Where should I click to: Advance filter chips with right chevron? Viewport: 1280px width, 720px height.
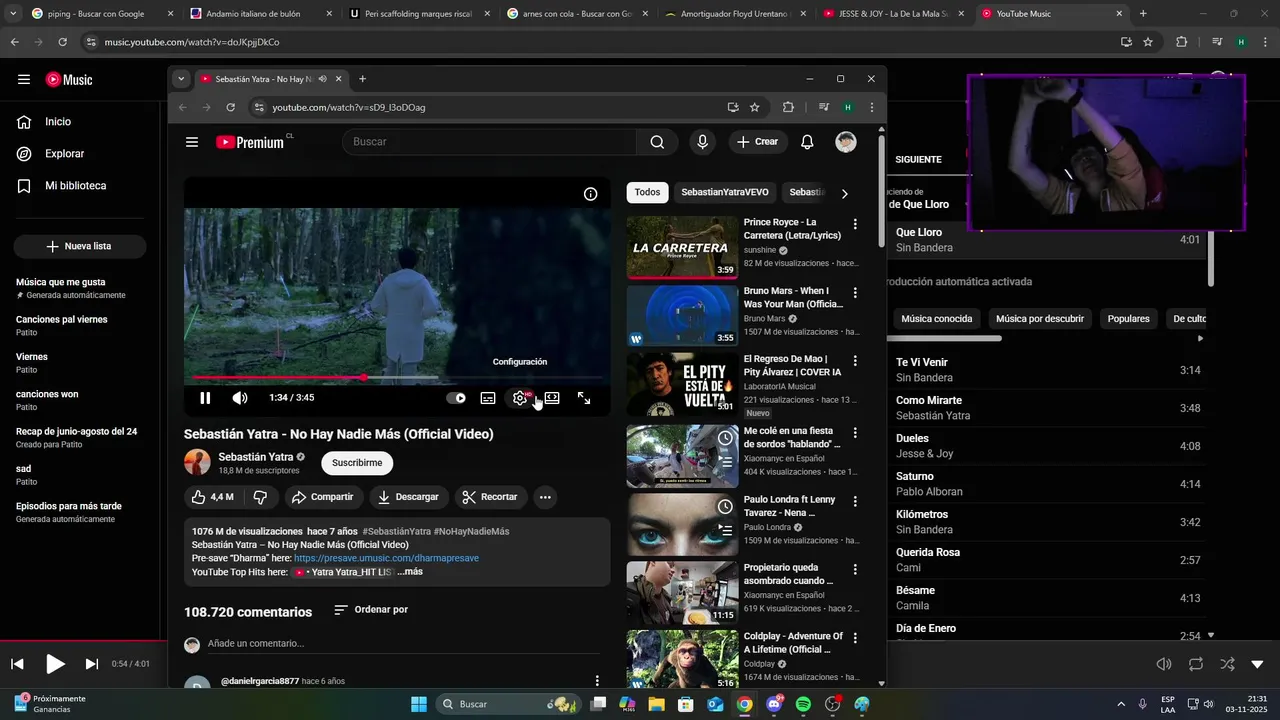point(844,194)
